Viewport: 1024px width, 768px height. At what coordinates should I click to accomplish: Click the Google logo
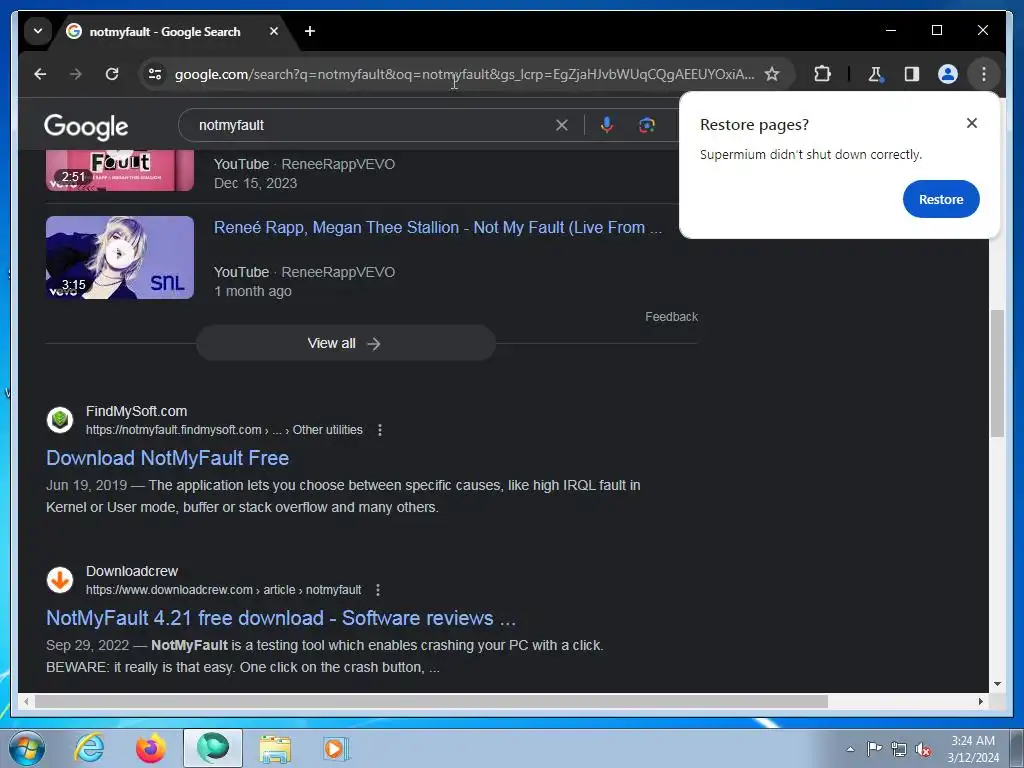[x=86, y=126]
